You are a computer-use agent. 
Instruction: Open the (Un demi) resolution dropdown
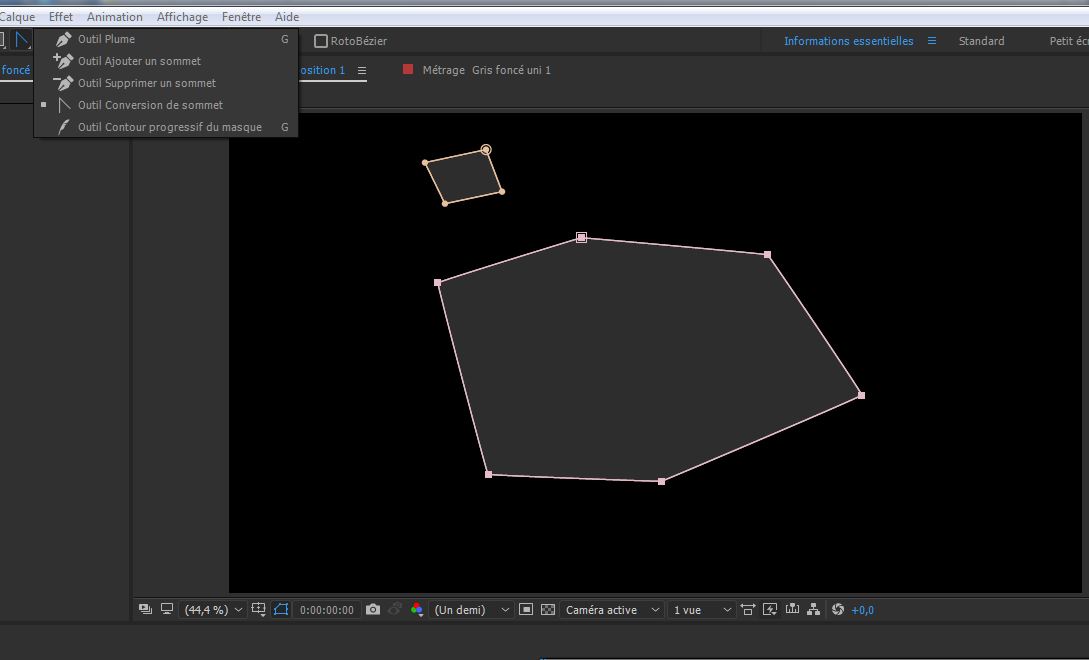pyautogui.click(x=472, y=609)
